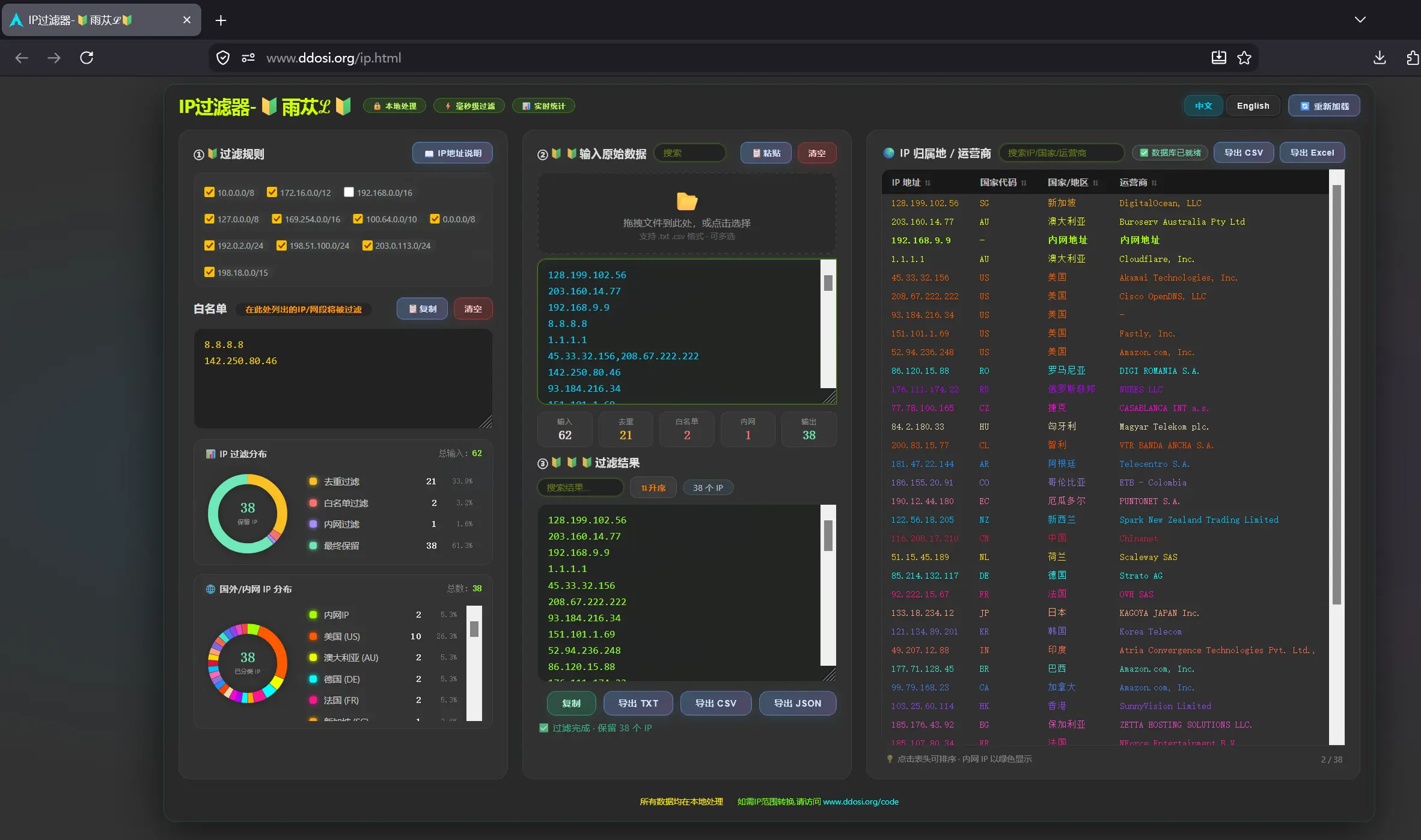Open the www.ddosi.org/code link

[860, 802]
